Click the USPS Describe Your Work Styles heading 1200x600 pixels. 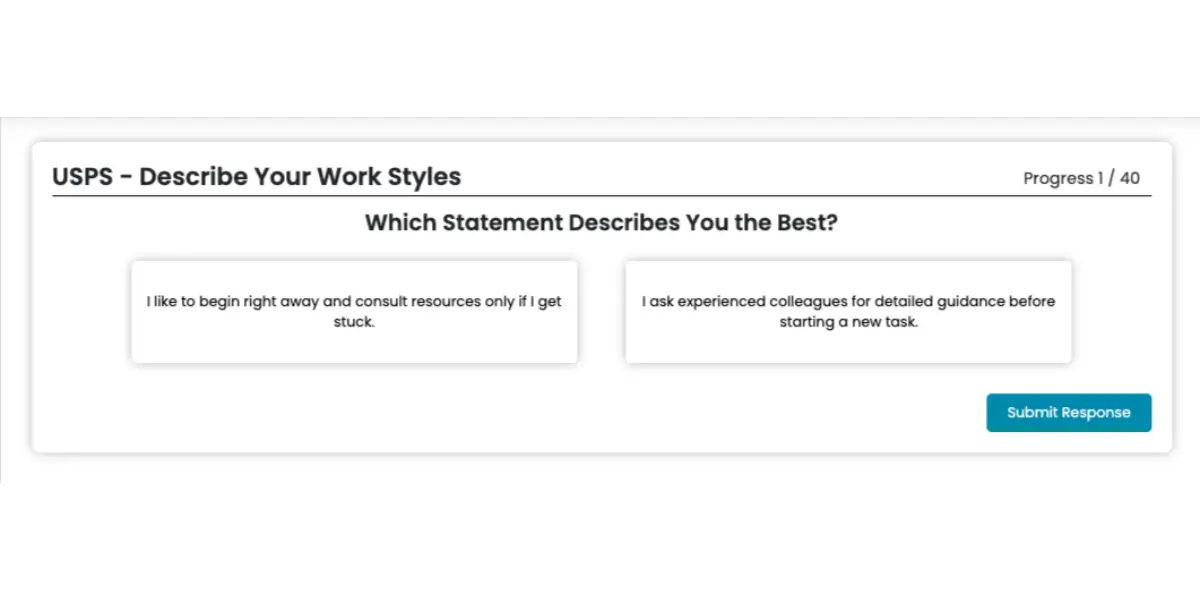coord(256,176)
